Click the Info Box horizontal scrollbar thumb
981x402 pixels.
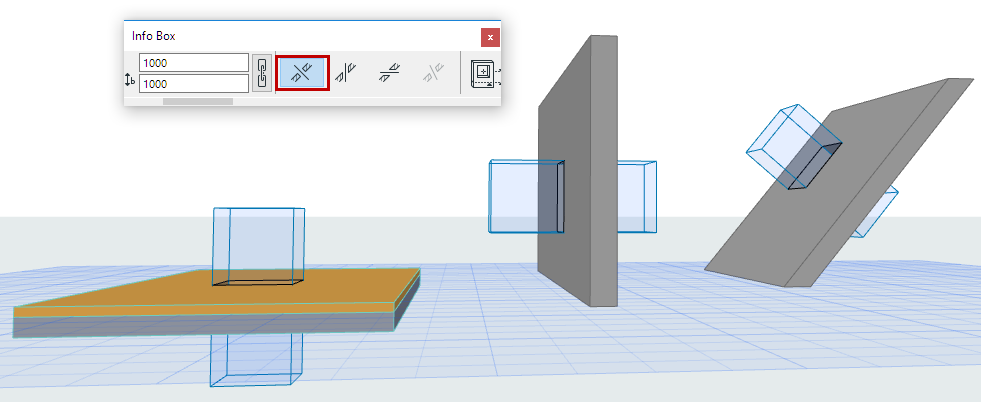pos(198,101)
